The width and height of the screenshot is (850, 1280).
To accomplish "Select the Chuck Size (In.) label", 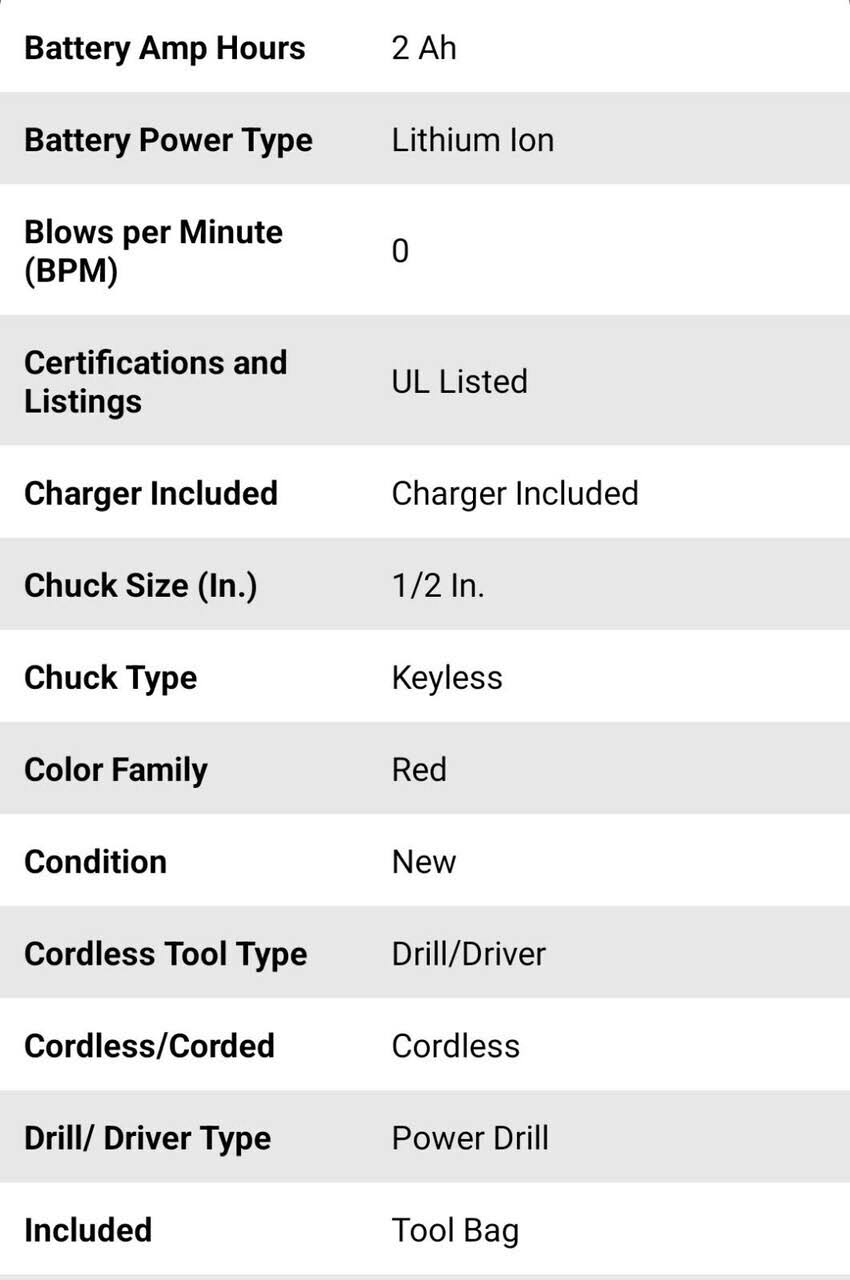I will tap(140, 585).
